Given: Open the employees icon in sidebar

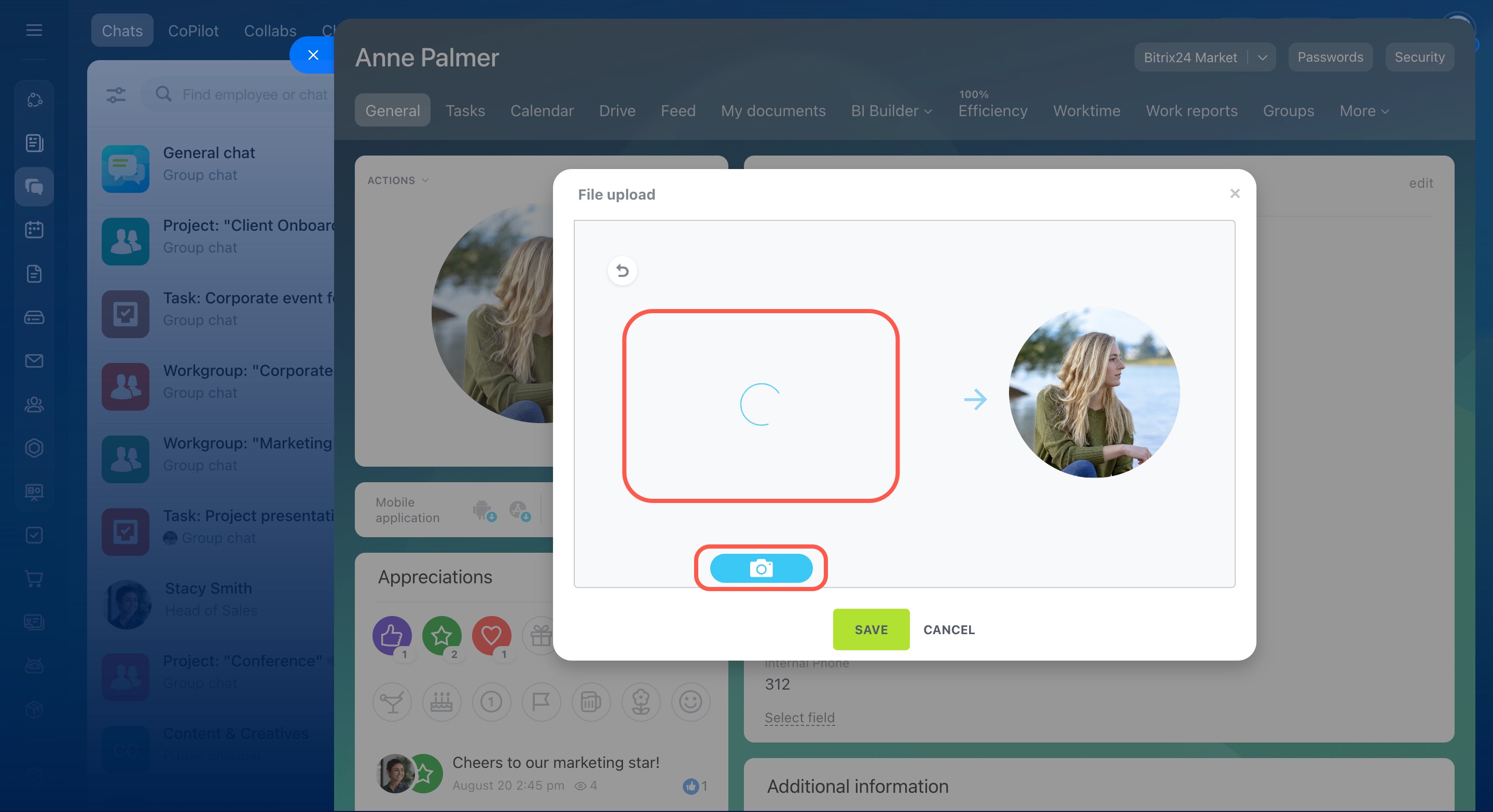Looking at the screenshot, I should [34, 404].
